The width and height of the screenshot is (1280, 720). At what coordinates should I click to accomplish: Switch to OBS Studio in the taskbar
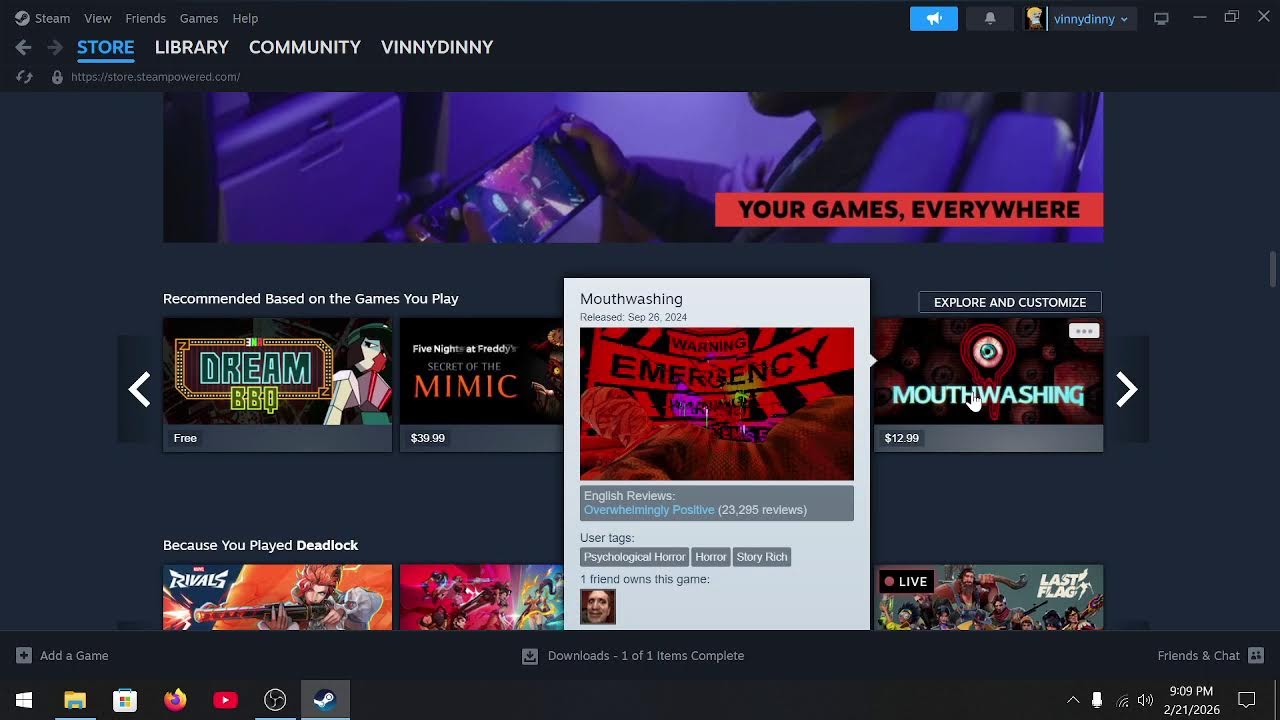[275, 700]
